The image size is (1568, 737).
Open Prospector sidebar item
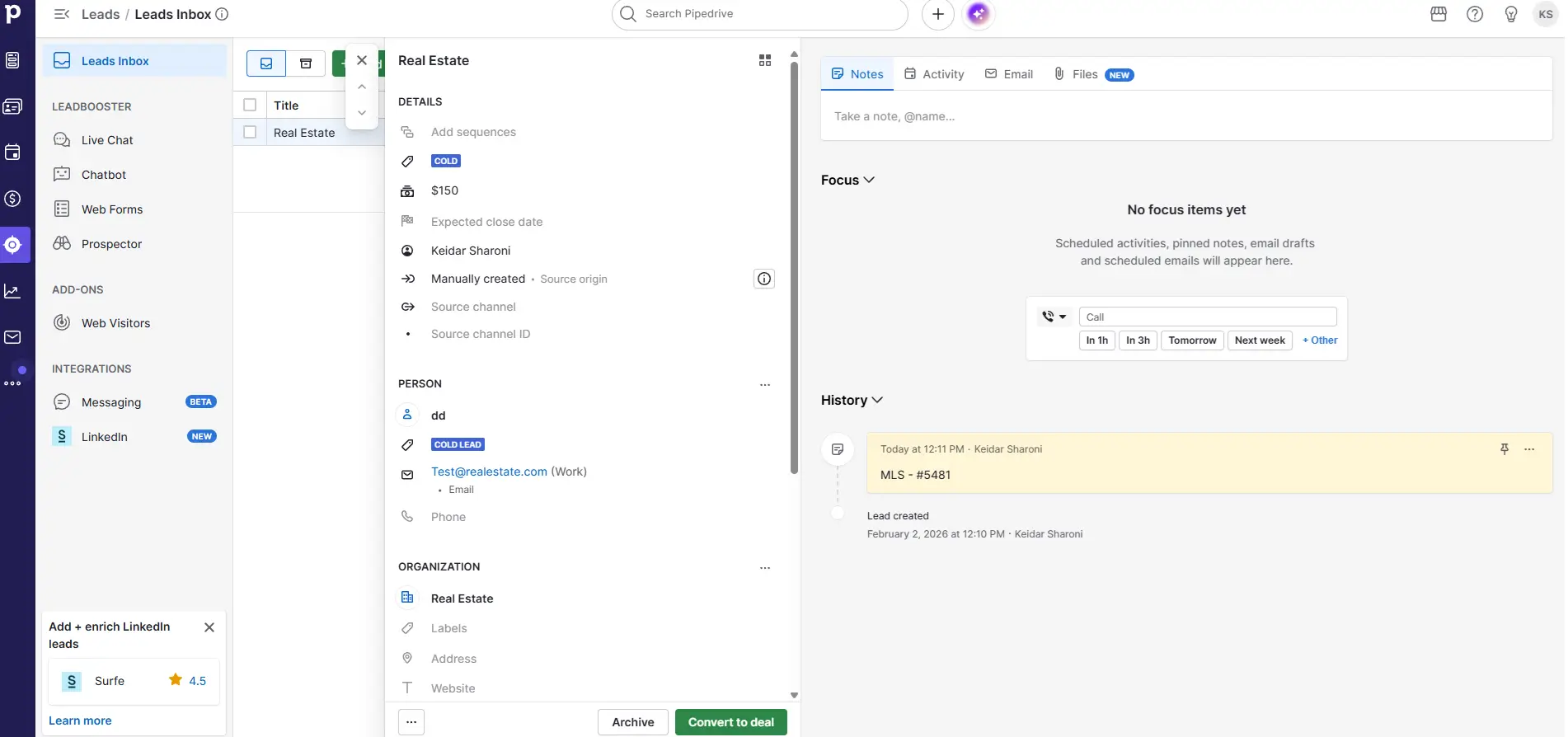click(134, 244)
